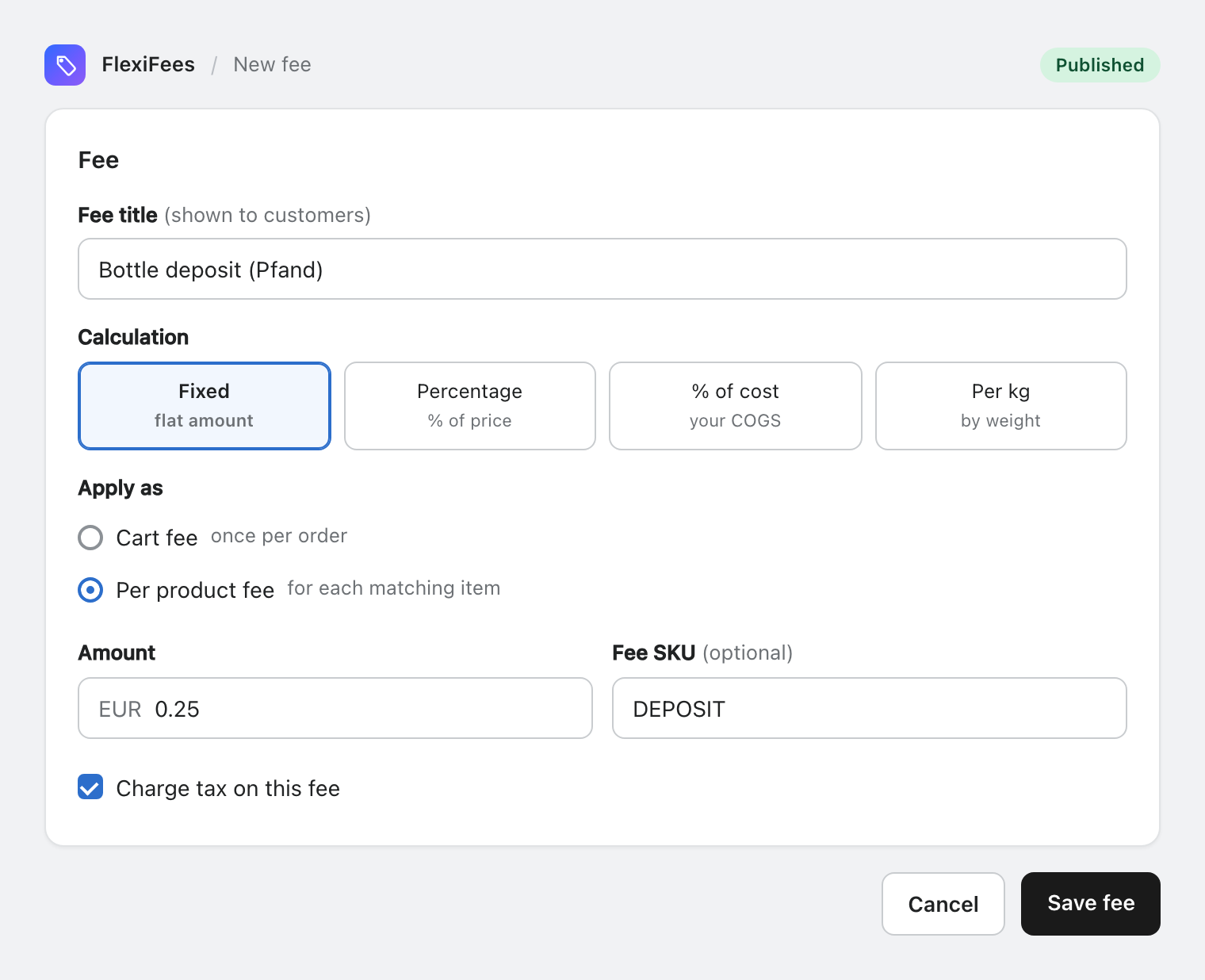Edit the Fee title input field
Image resolution: width=1205 pixels, height=980 pixels.
click(602, 269)
